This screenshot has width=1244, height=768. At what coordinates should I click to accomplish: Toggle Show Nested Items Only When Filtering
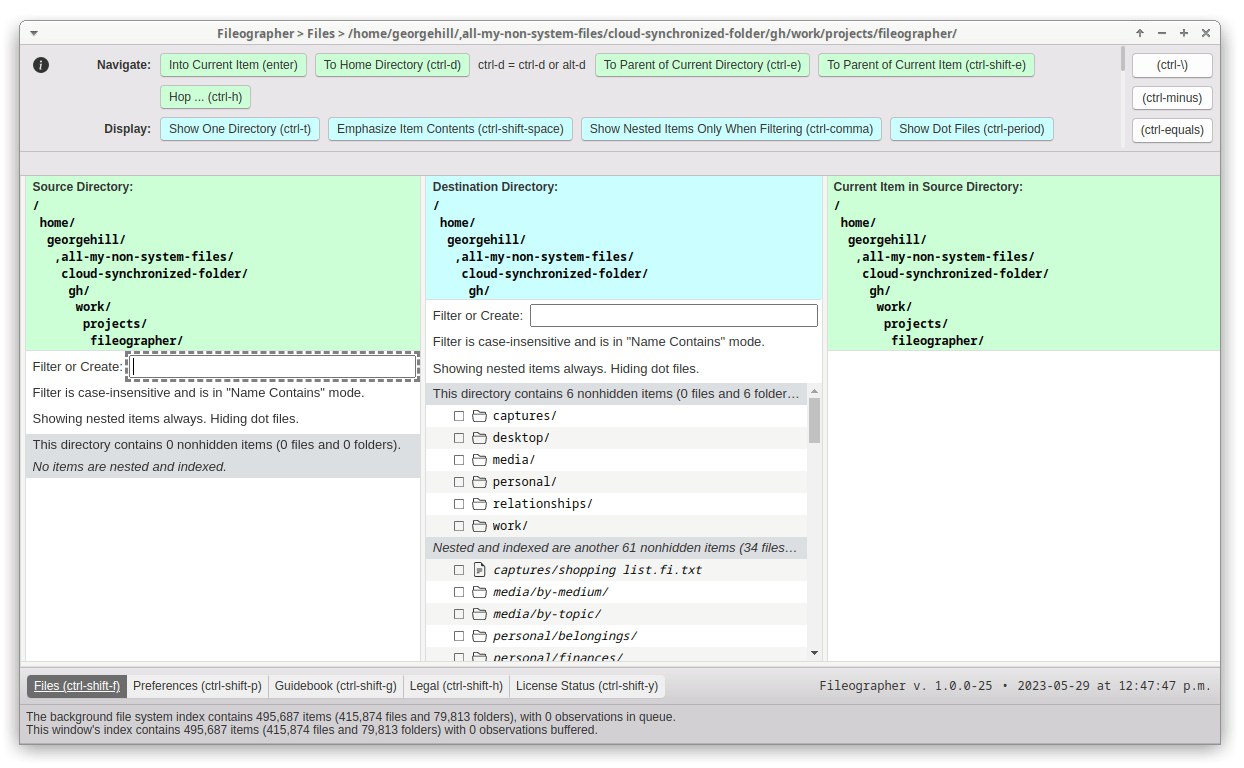tap(731, 129)
